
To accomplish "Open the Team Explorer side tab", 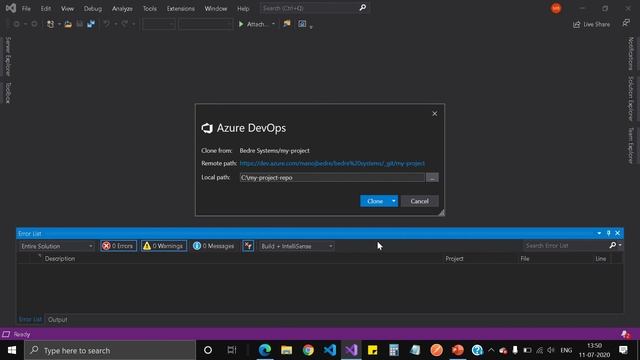I will [631, 145].
